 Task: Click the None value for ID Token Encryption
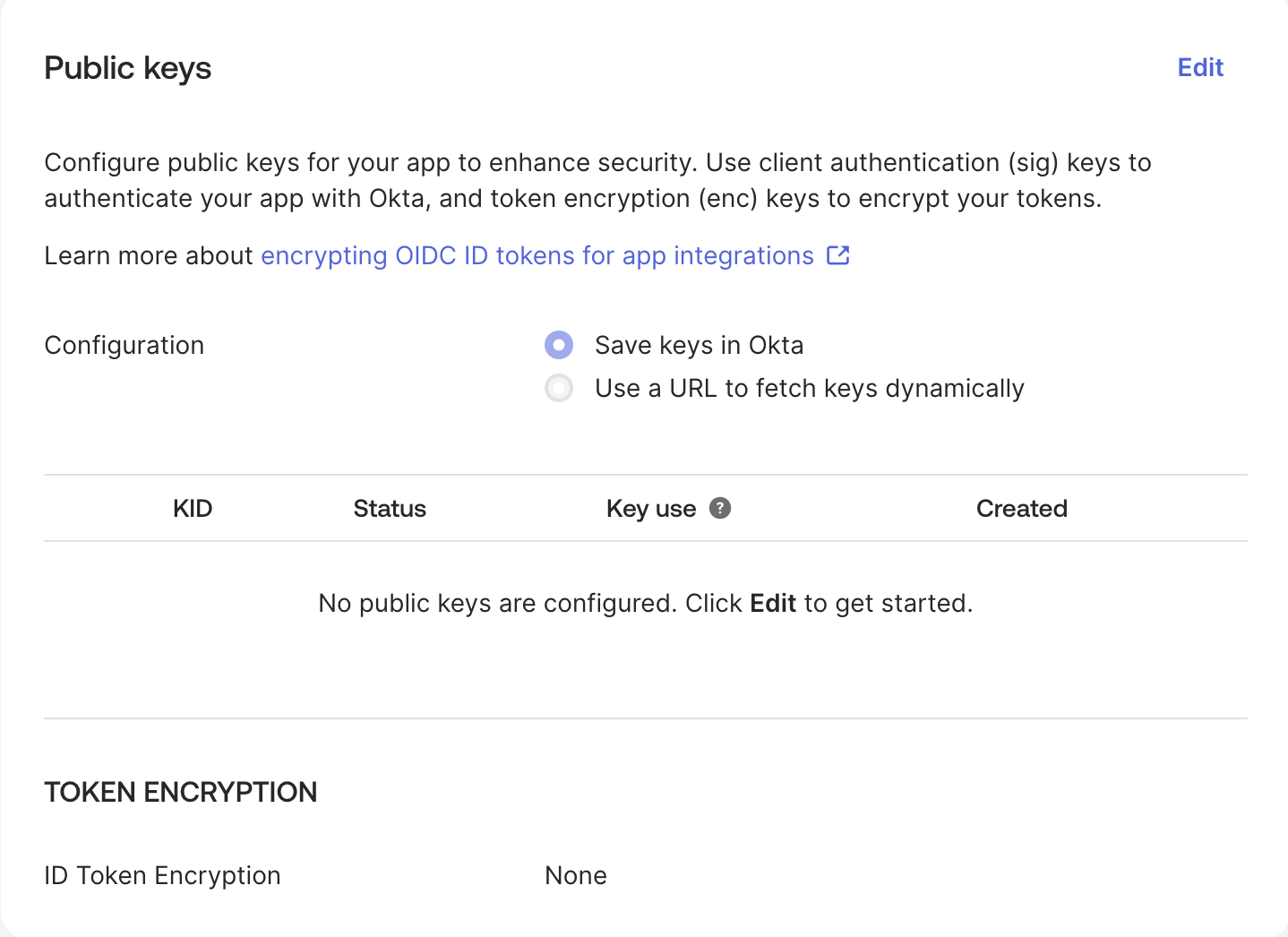tap(575, 875)
